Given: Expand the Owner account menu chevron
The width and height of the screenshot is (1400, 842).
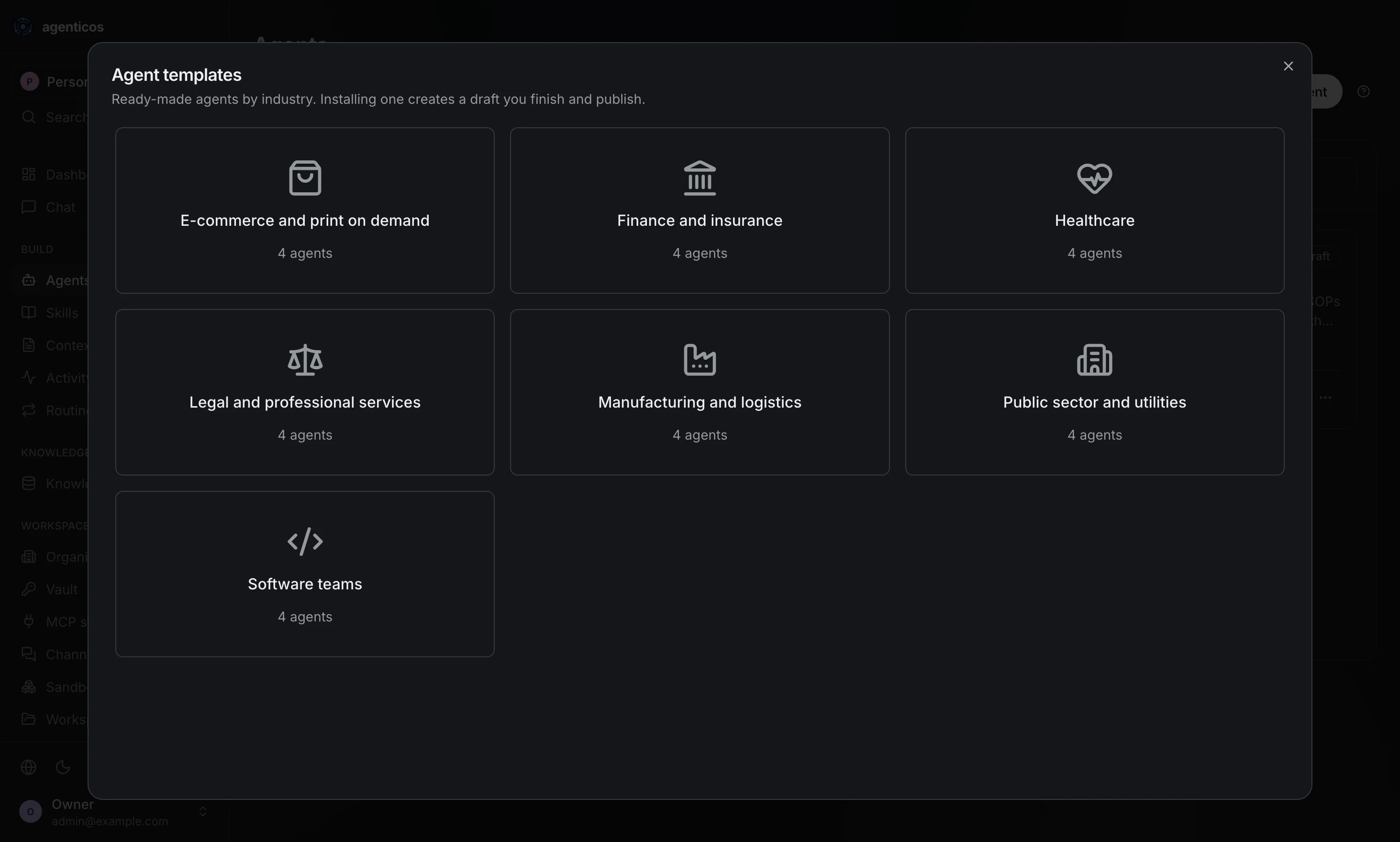Looking at the screenshot, I should [202, 812].
